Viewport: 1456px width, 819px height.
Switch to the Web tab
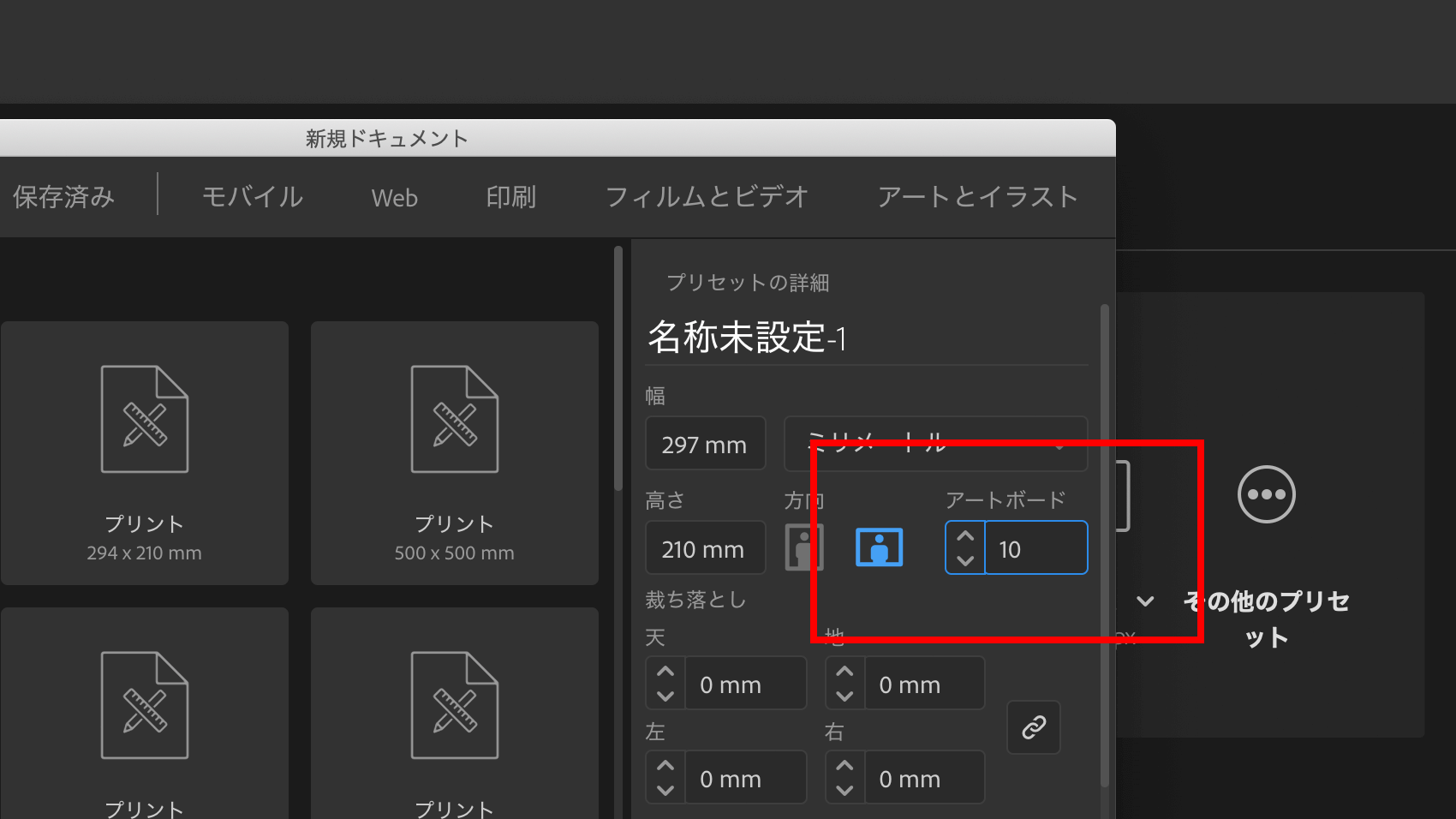(x=394, y=197)
